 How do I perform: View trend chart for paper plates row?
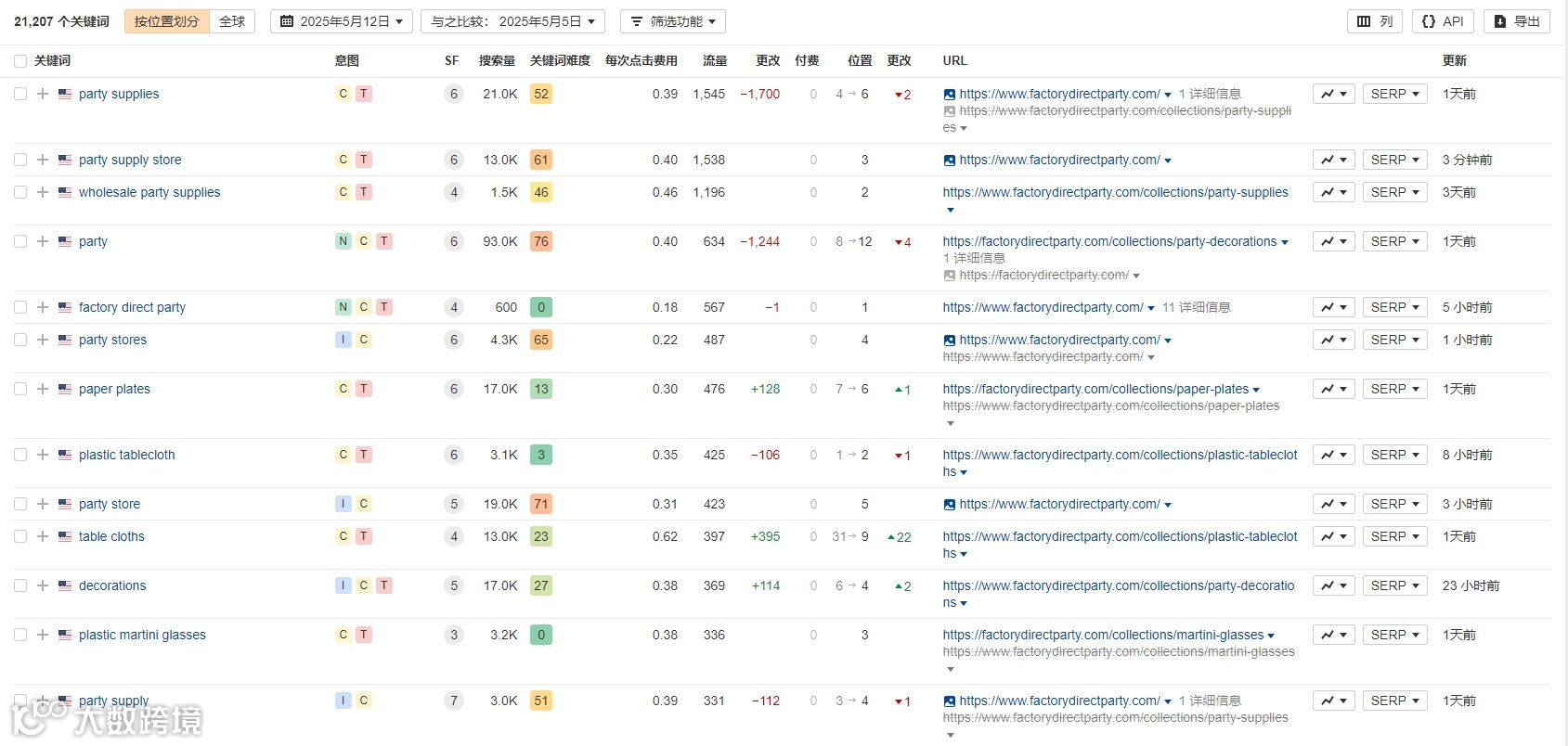(1334, 389)
